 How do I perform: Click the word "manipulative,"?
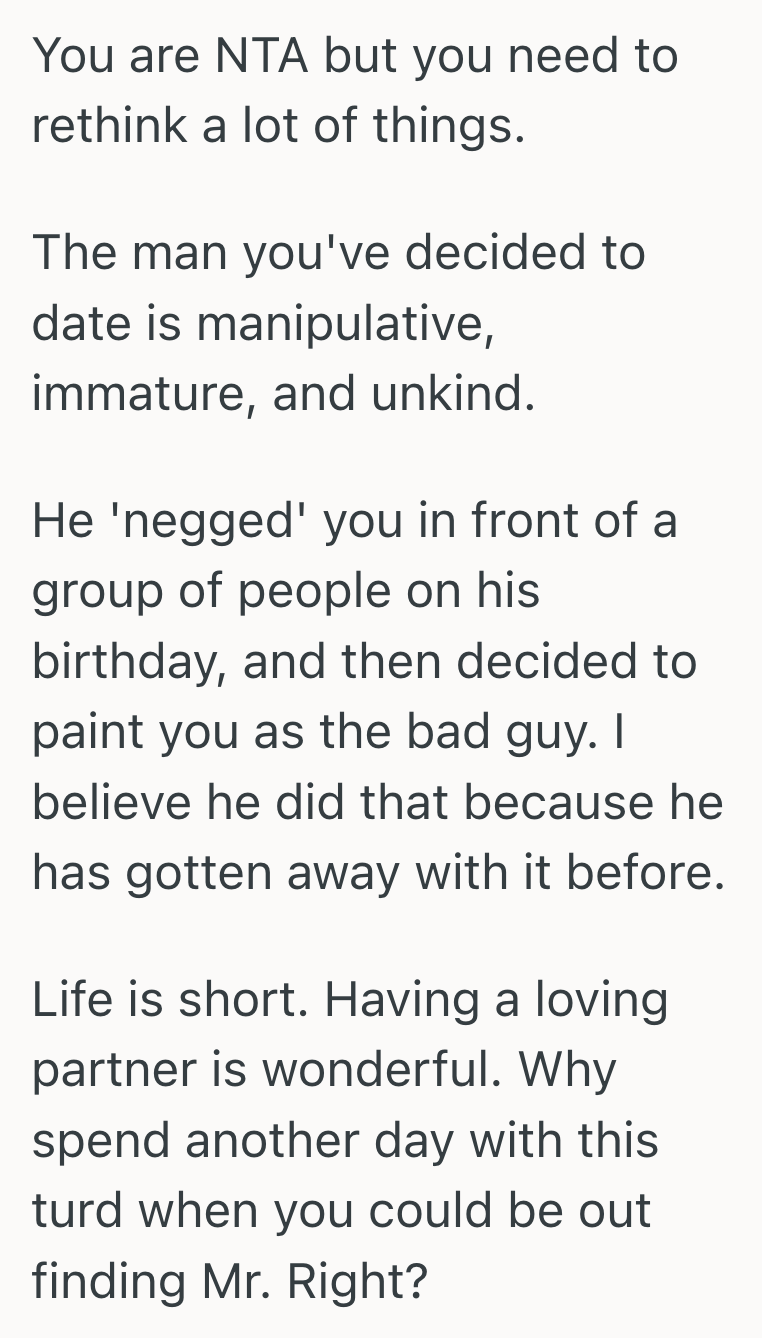[x=345, y=325]
